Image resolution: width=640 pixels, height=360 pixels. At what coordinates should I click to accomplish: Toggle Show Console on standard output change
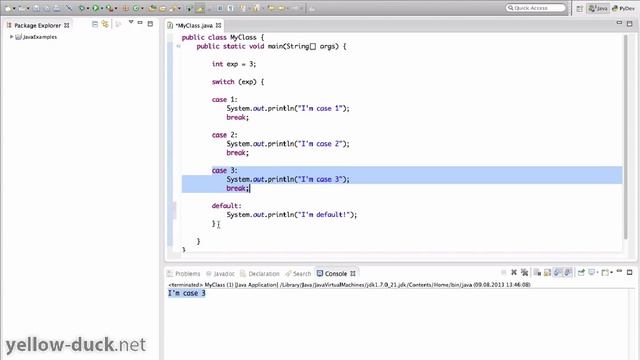pos(557,272)
